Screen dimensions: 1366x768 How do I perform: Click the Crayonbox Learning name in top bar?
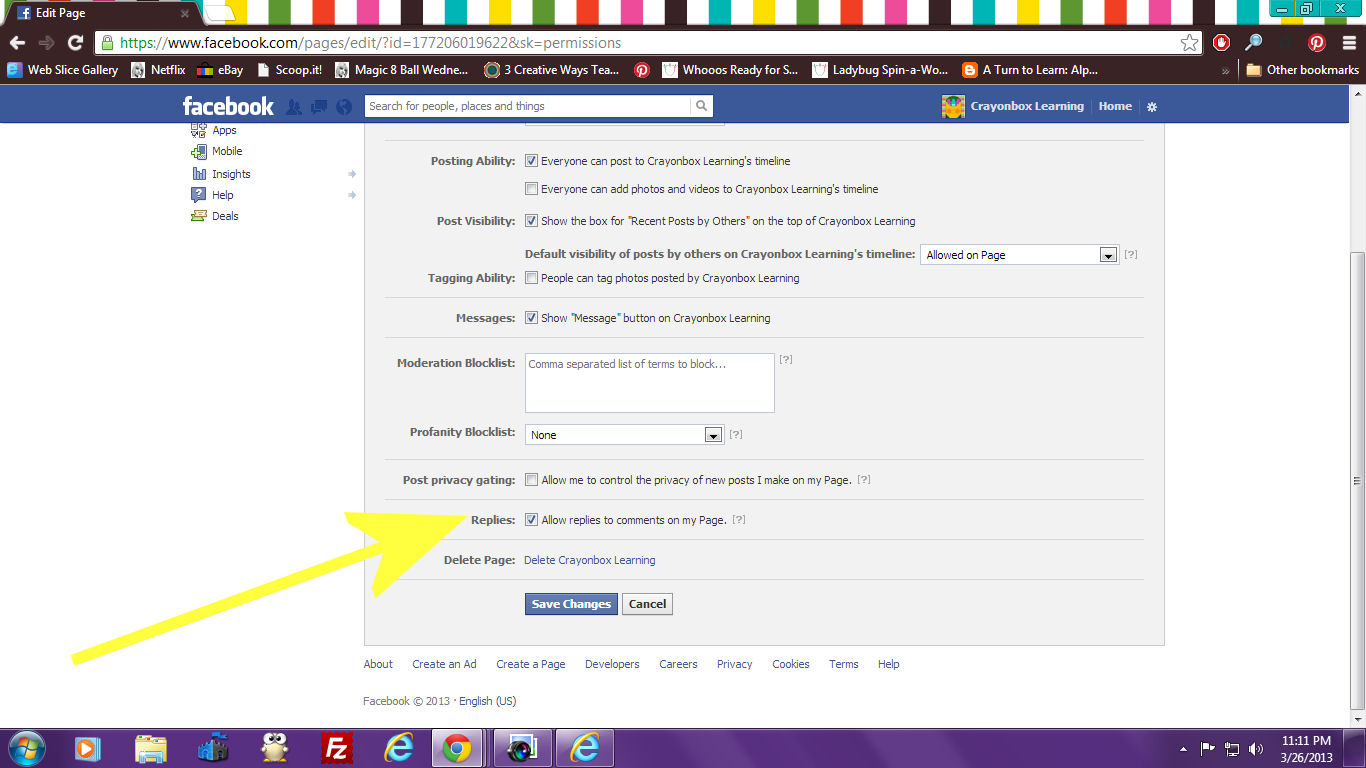[x=1027, y=106]
